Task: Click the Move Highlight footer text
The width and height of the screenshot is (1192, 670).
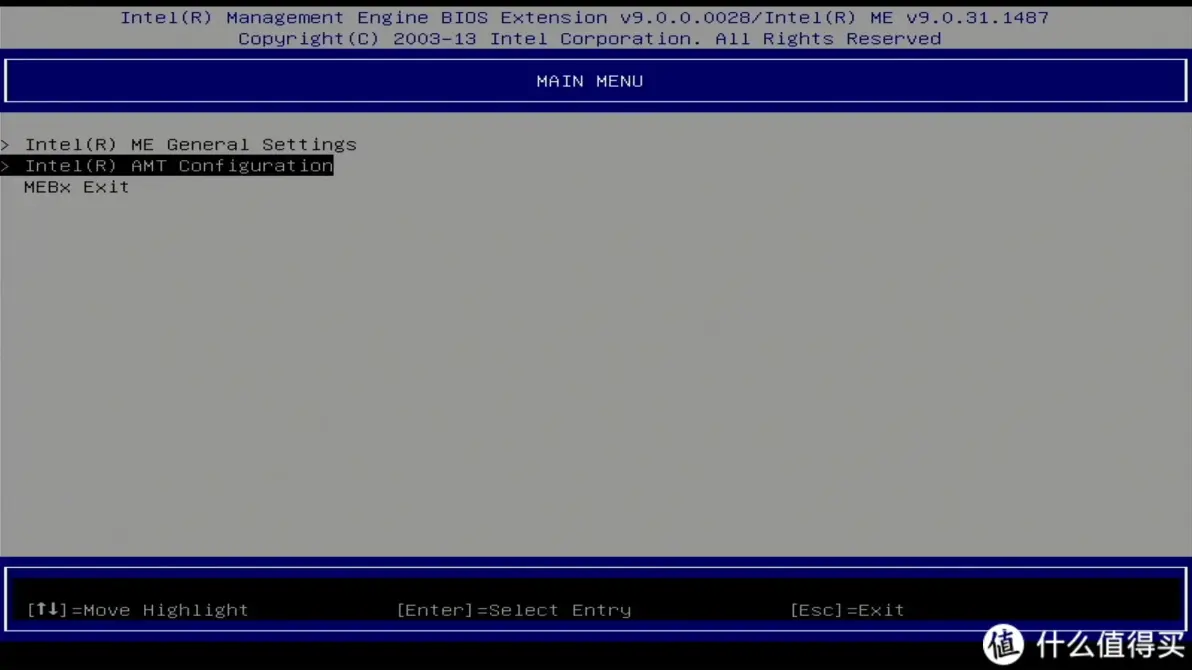Action: coord(164,609)
